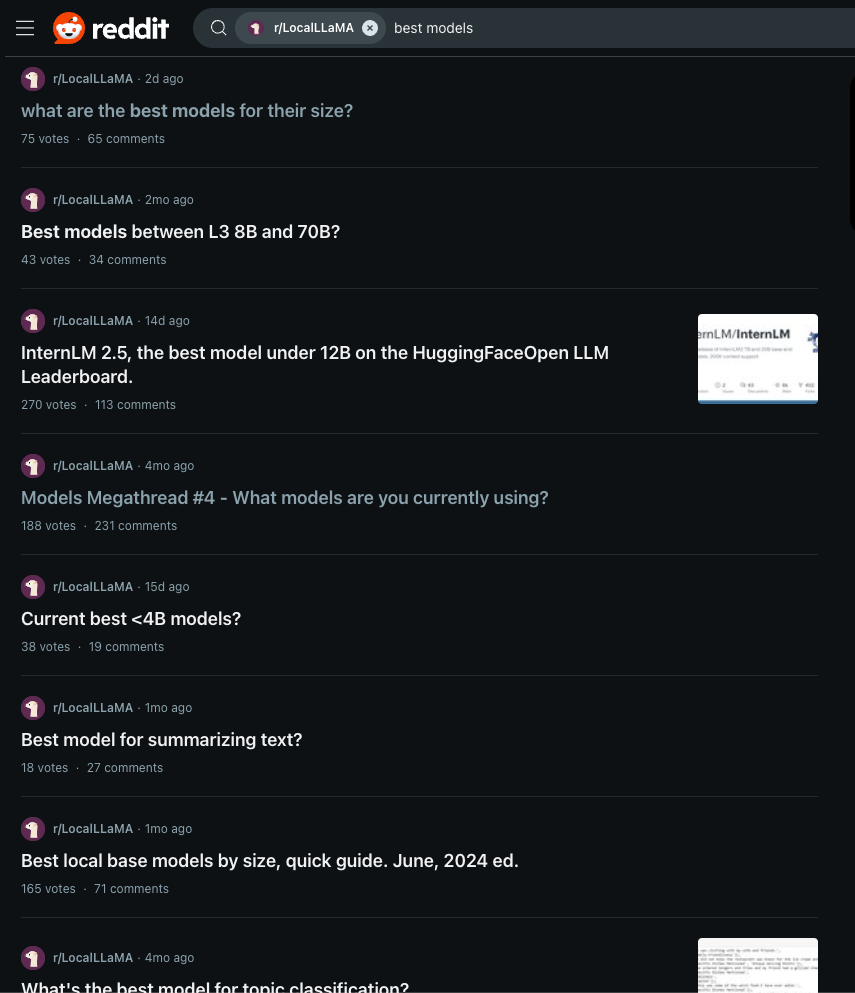The height and width of the screenshot is (993, 855).
Task: Click the topic classification post thumbnail
Action: click(x=757, y=965)
